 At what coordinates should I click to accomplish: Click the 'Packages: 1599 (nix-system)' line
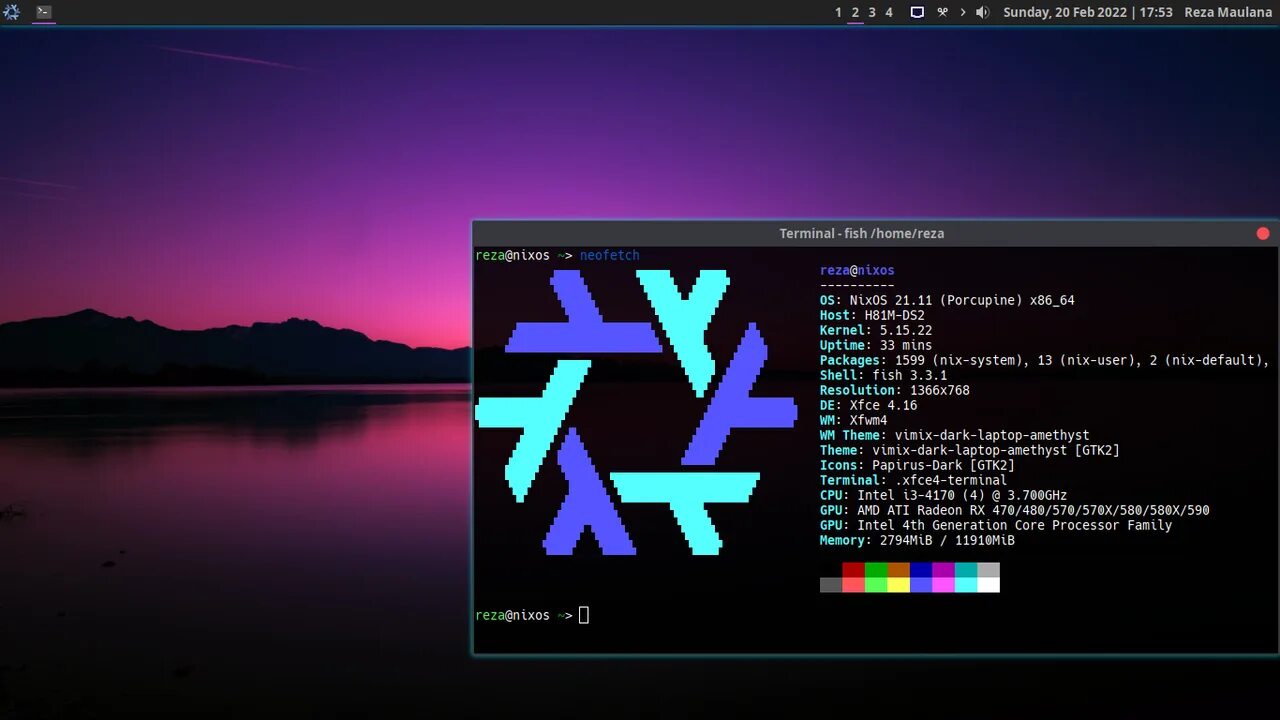(1045, 360)
